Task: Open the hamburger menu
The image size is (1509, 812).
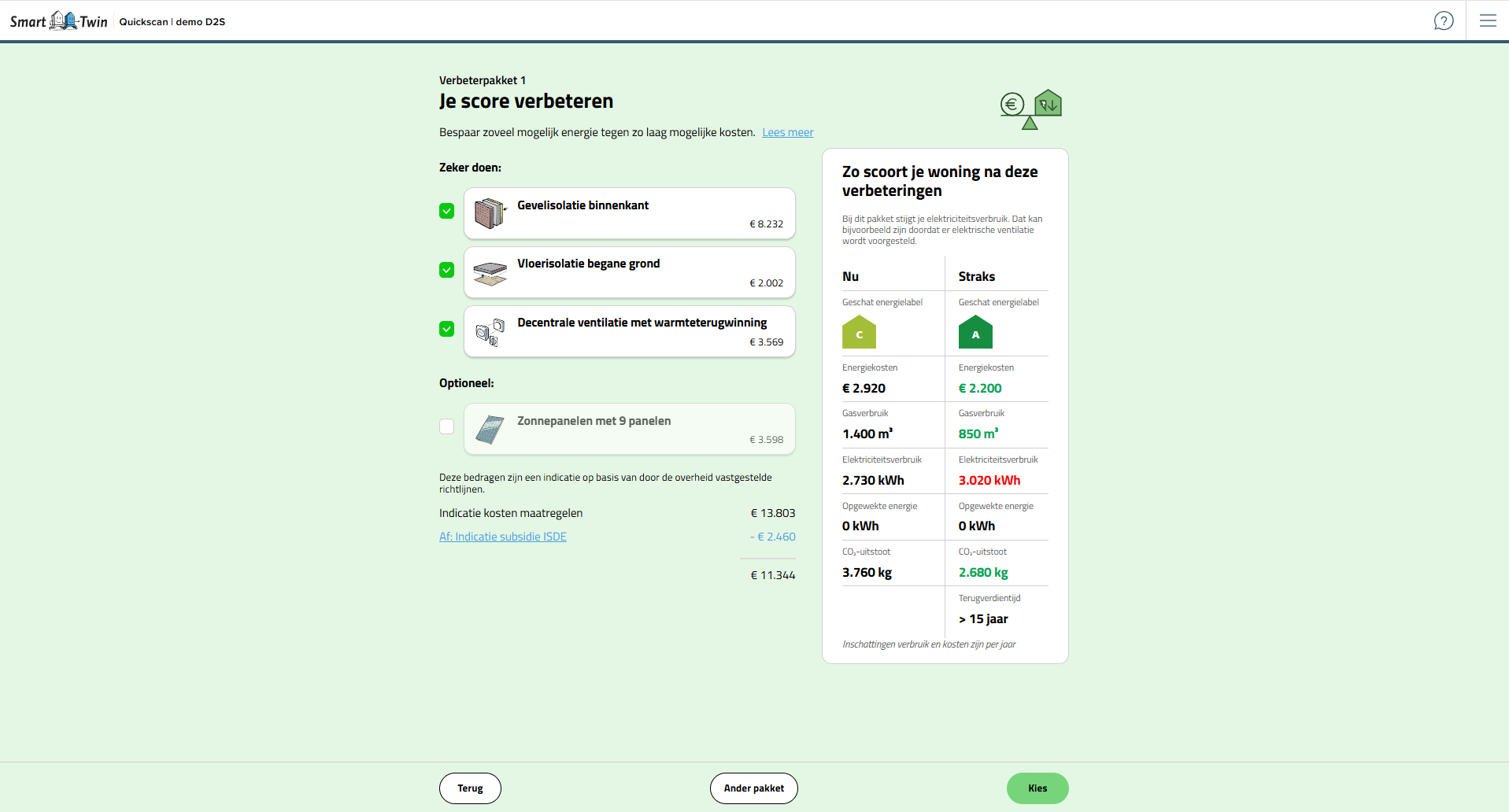Action: coord(1487,21)
